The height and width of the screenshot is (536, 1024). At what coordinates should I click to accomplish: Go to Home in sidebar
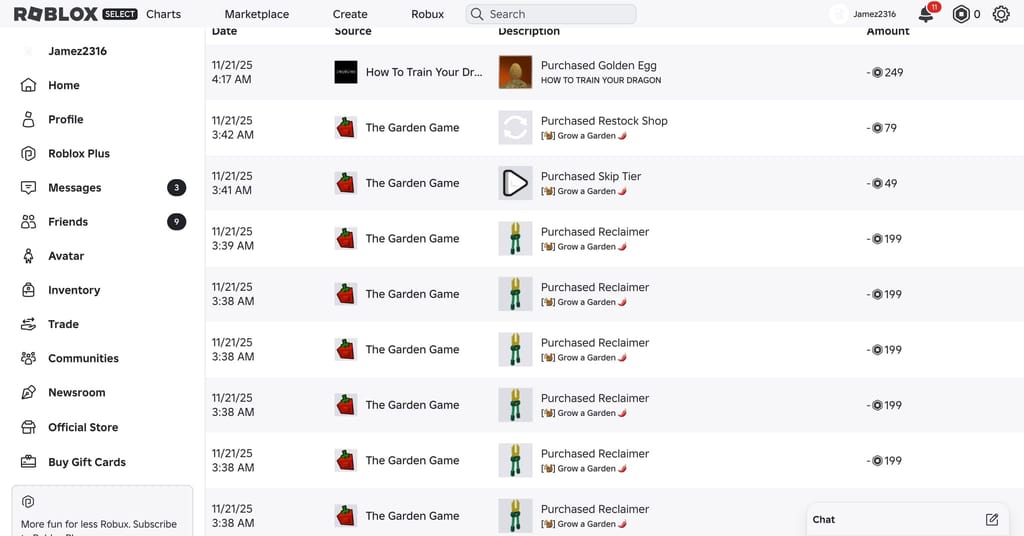[63, 85]
